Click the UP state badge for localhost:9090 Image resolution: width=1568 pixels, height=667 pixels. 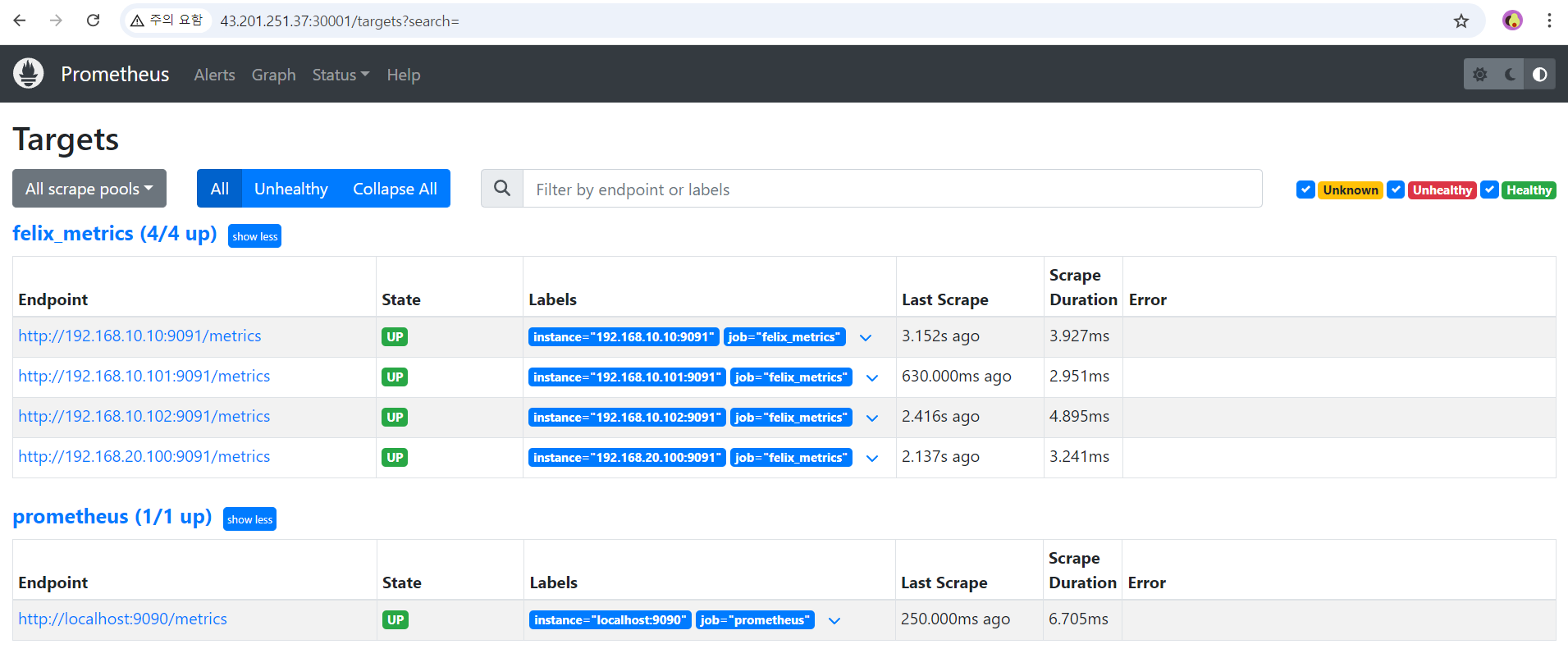click(x=395, y=620)
